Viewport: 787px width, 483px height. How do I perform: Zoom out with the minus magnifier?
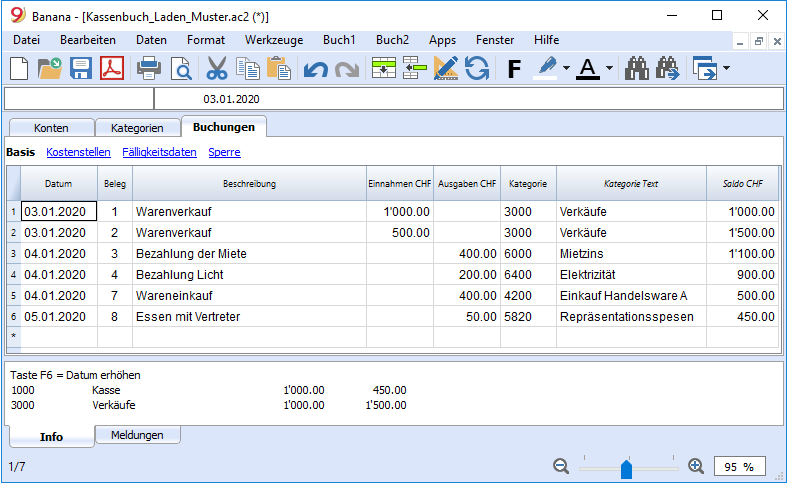tap(561, 466)
